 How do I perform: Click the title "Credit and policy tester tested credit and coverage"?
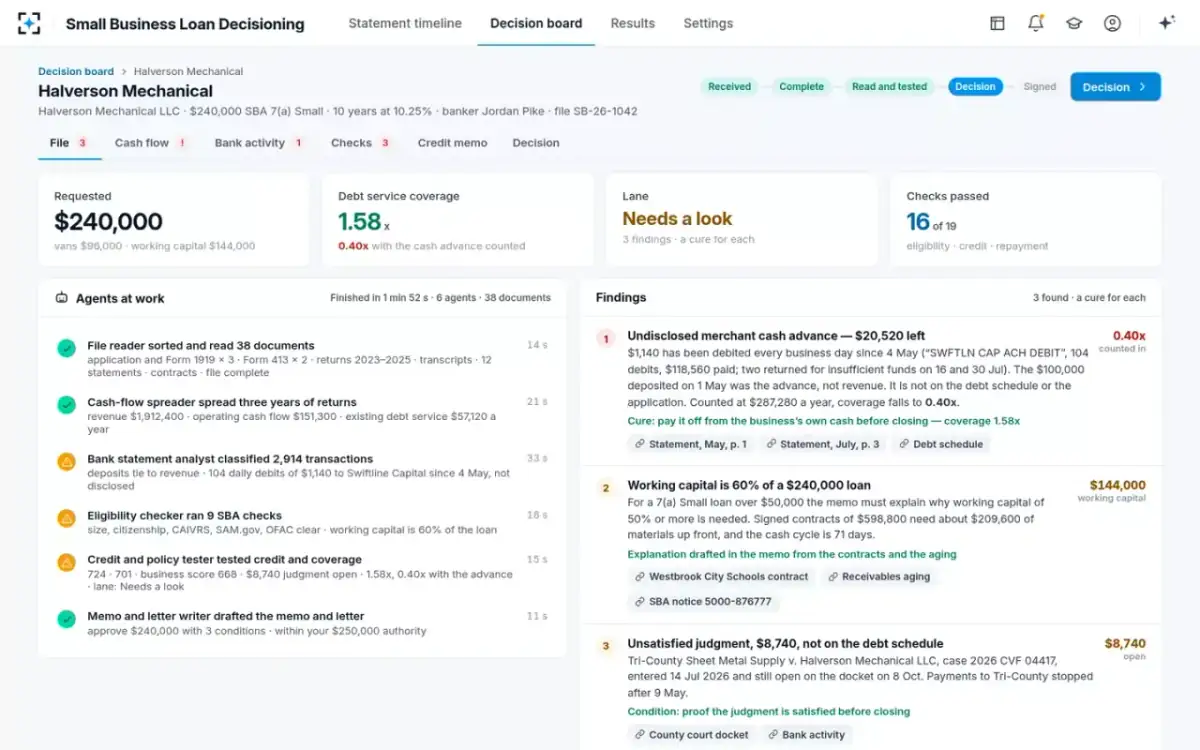click(224, 560)
